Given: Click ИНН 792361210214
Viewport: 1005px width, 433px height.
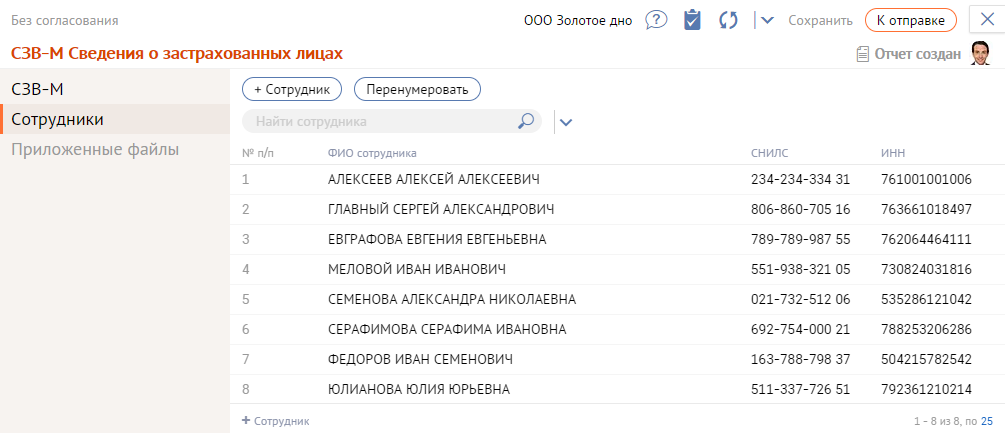Looking at the screenshot, I should [x=926, y=389].
